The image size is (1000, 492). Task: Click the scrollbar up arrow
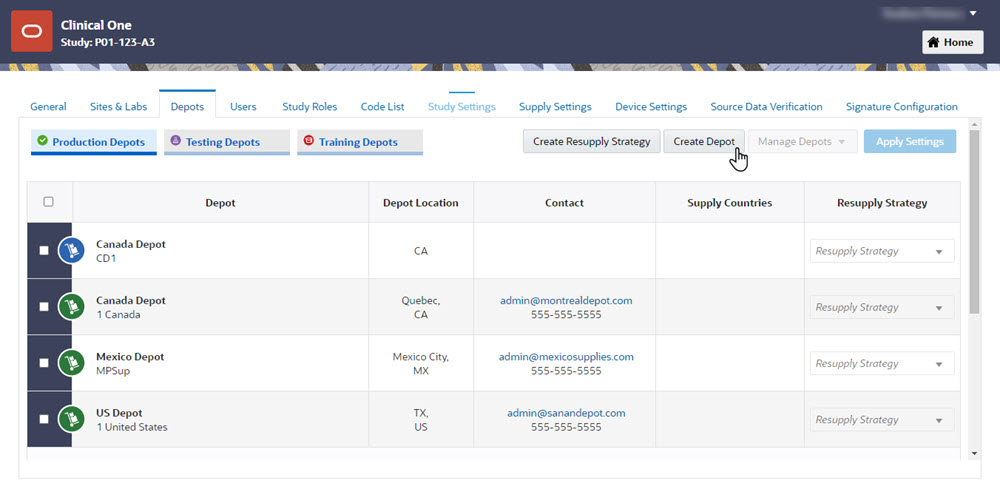(974, 123)
